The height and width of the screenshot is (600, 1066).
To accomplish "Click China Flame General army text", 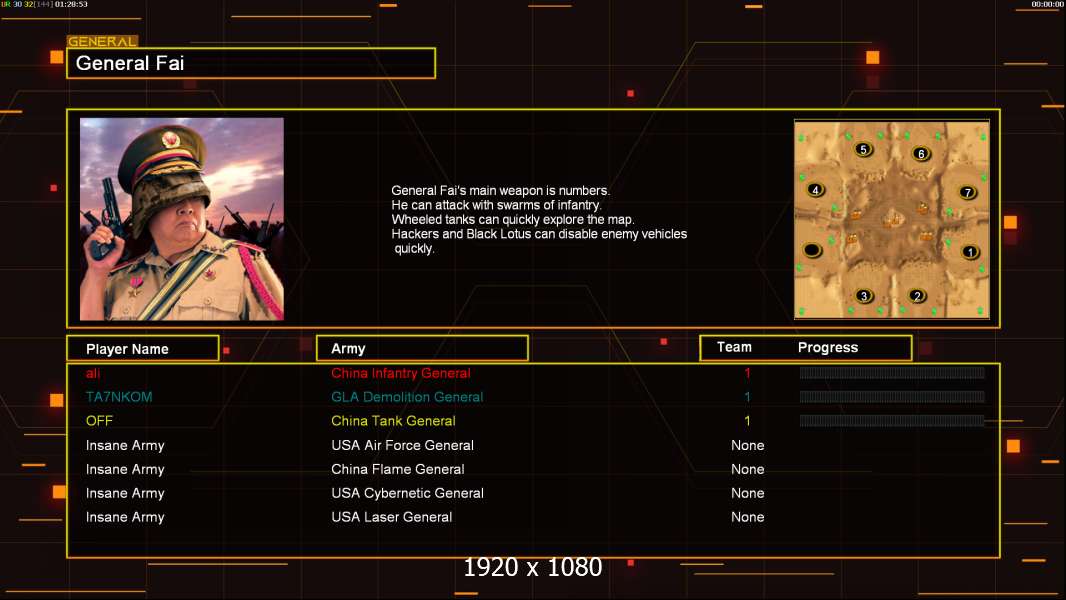I will point(398,469).
